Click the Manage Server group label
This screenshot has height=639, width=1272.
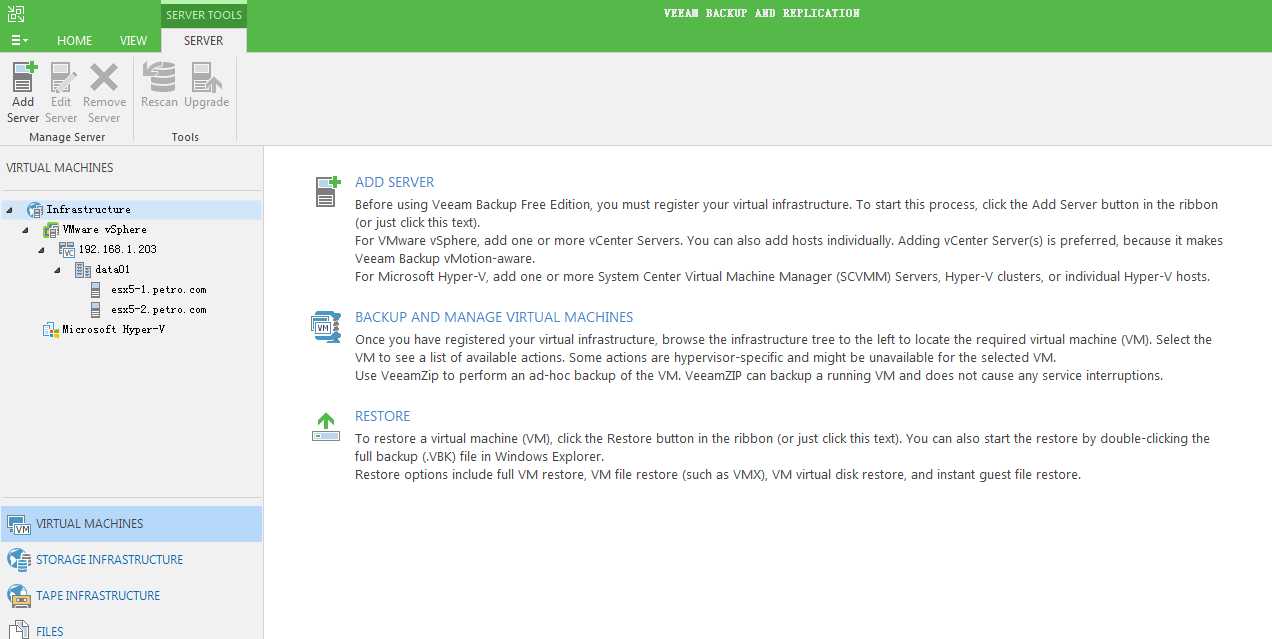pos(67,137)
